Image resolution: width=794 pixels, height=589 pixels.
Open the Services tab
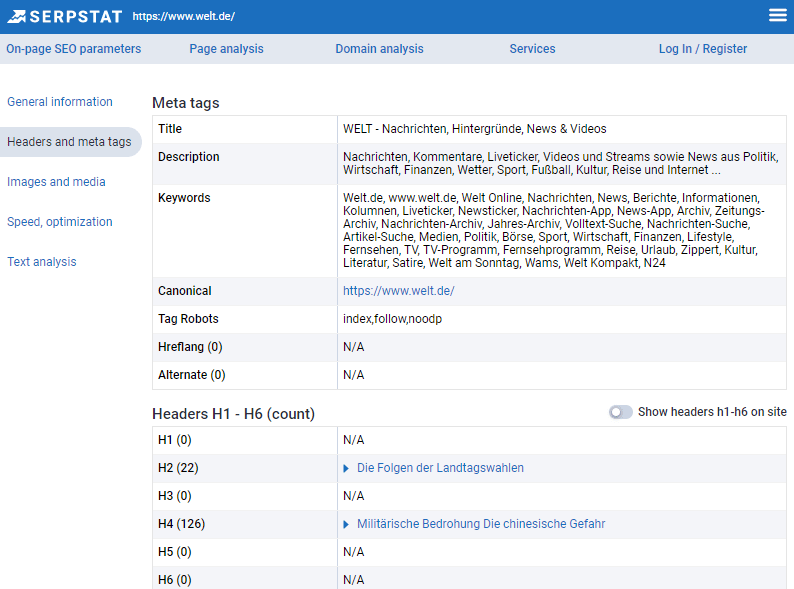click(532, 49)
